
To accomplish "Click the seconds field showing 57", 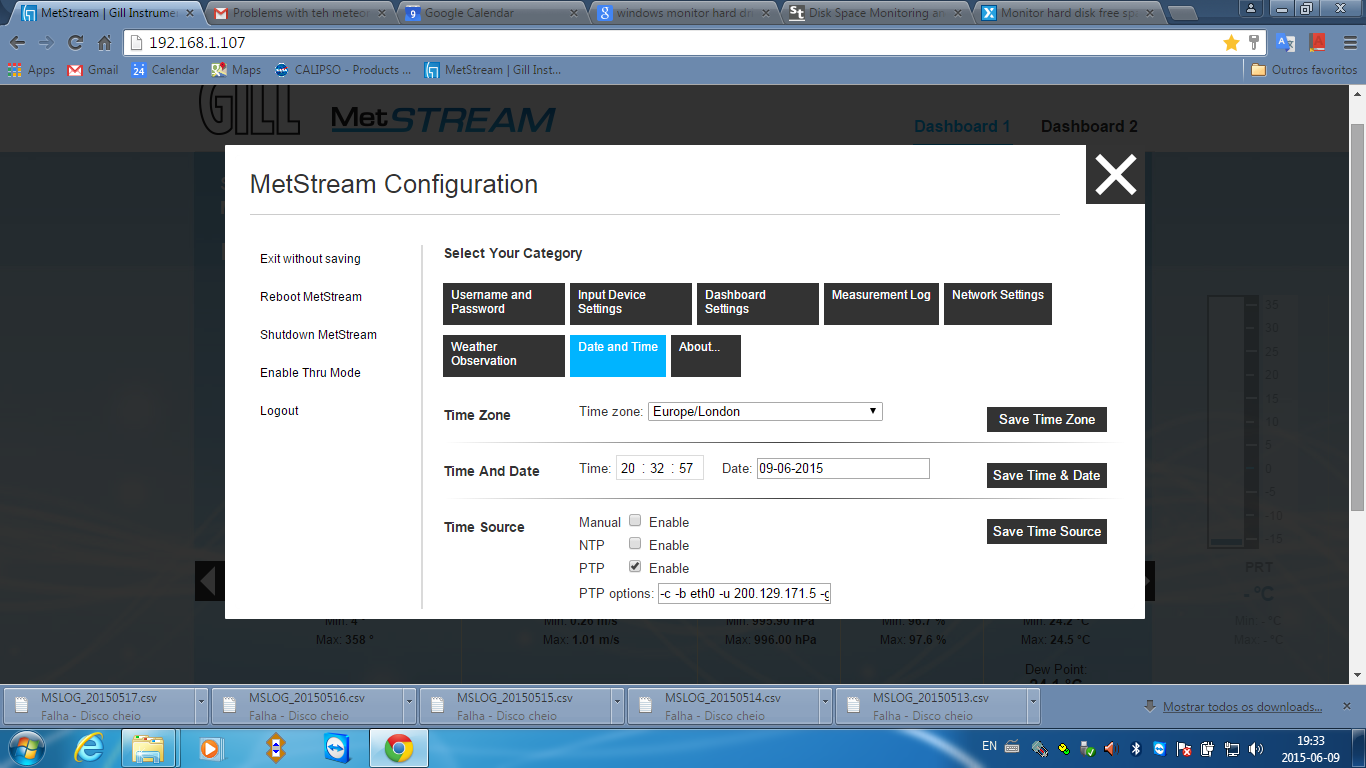I will (x=686, y=468).
